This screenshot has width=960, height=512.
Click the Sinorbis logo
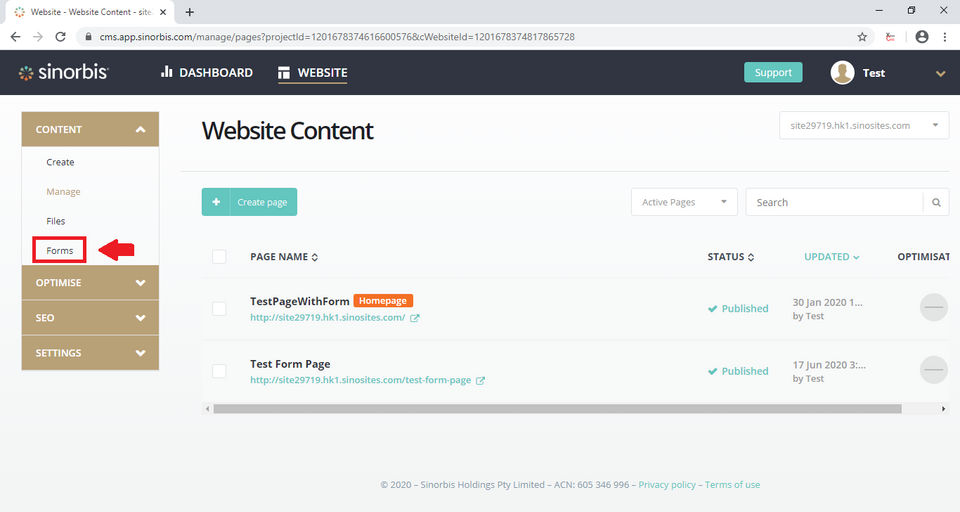(64, 73)
